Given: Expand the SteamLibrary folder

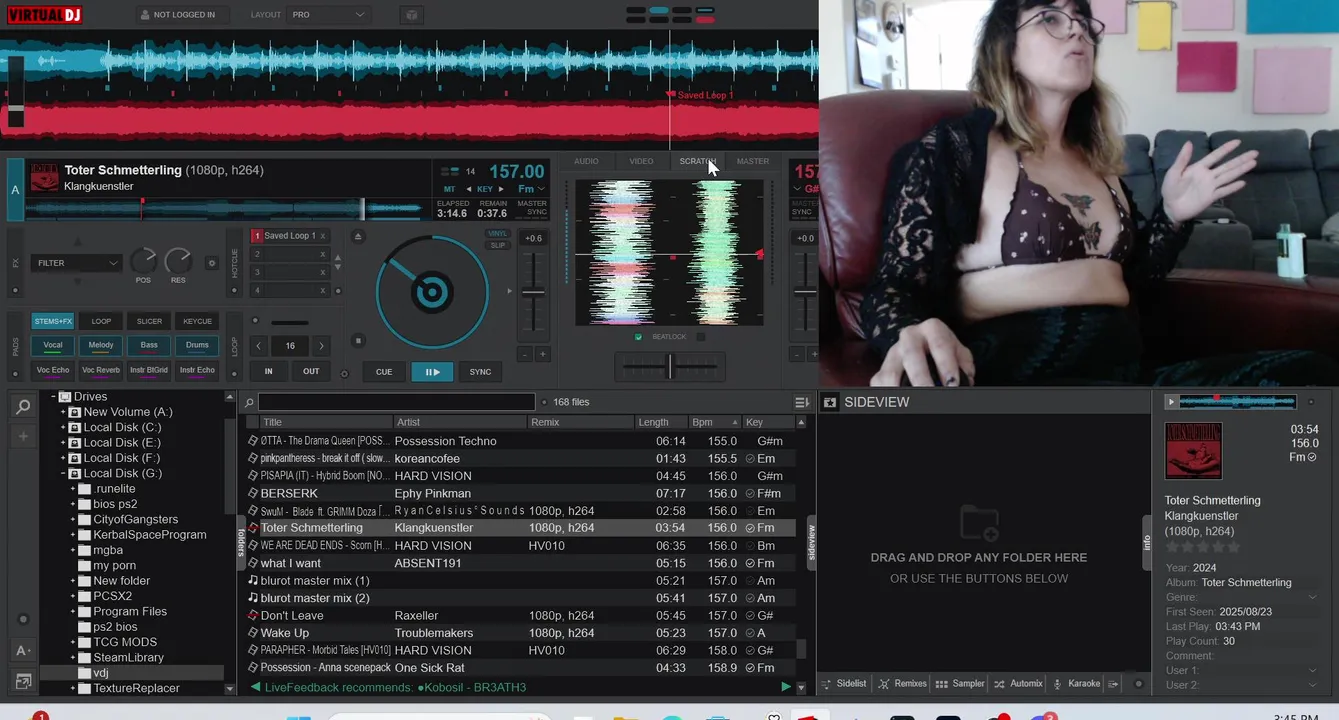Looking at the screenshot, I should [73, 657].
